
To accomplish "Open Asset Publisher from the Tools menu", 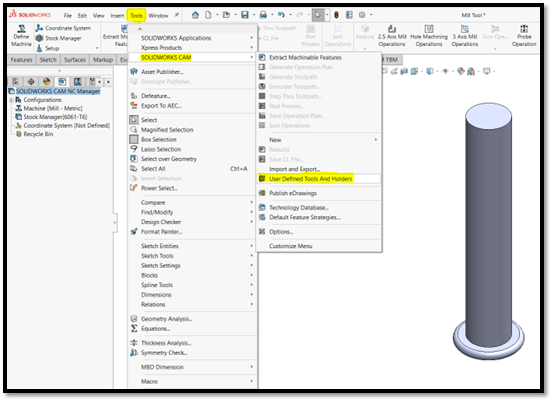I will (192, 72).
